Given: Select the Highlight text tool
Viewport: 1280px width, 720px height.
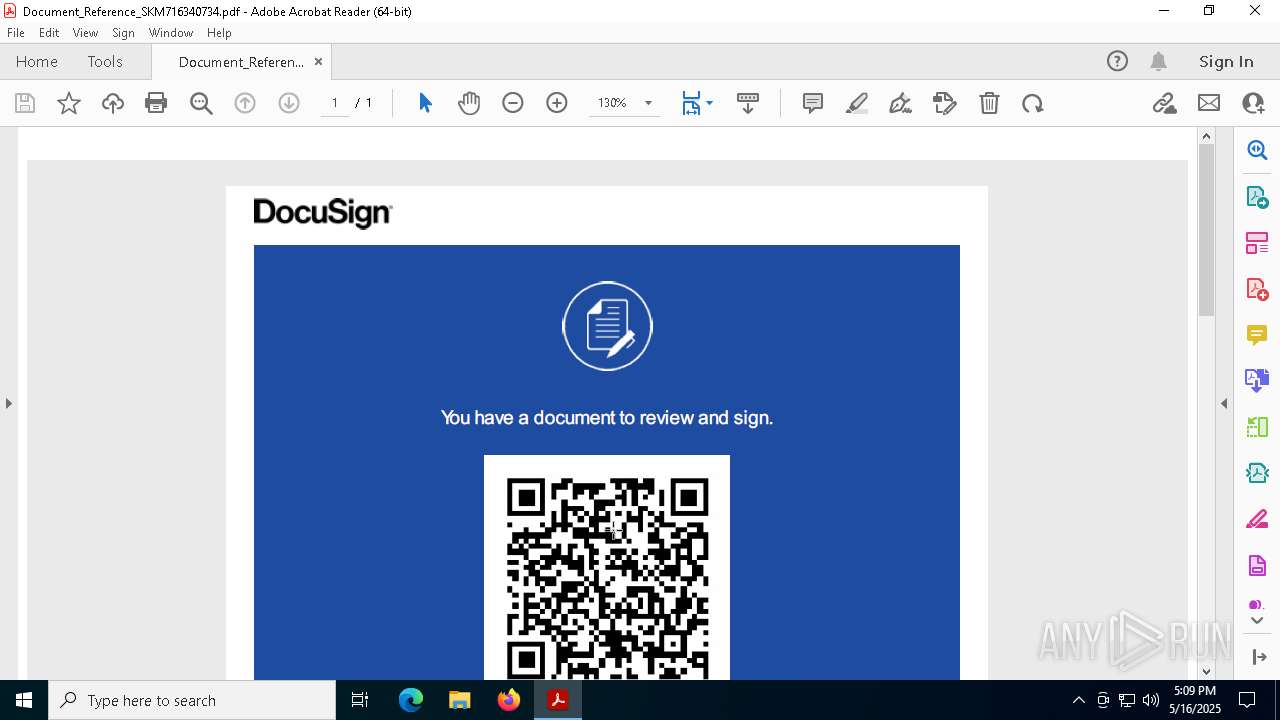Looking at the screenshot, I should click(x=857, y=103).
